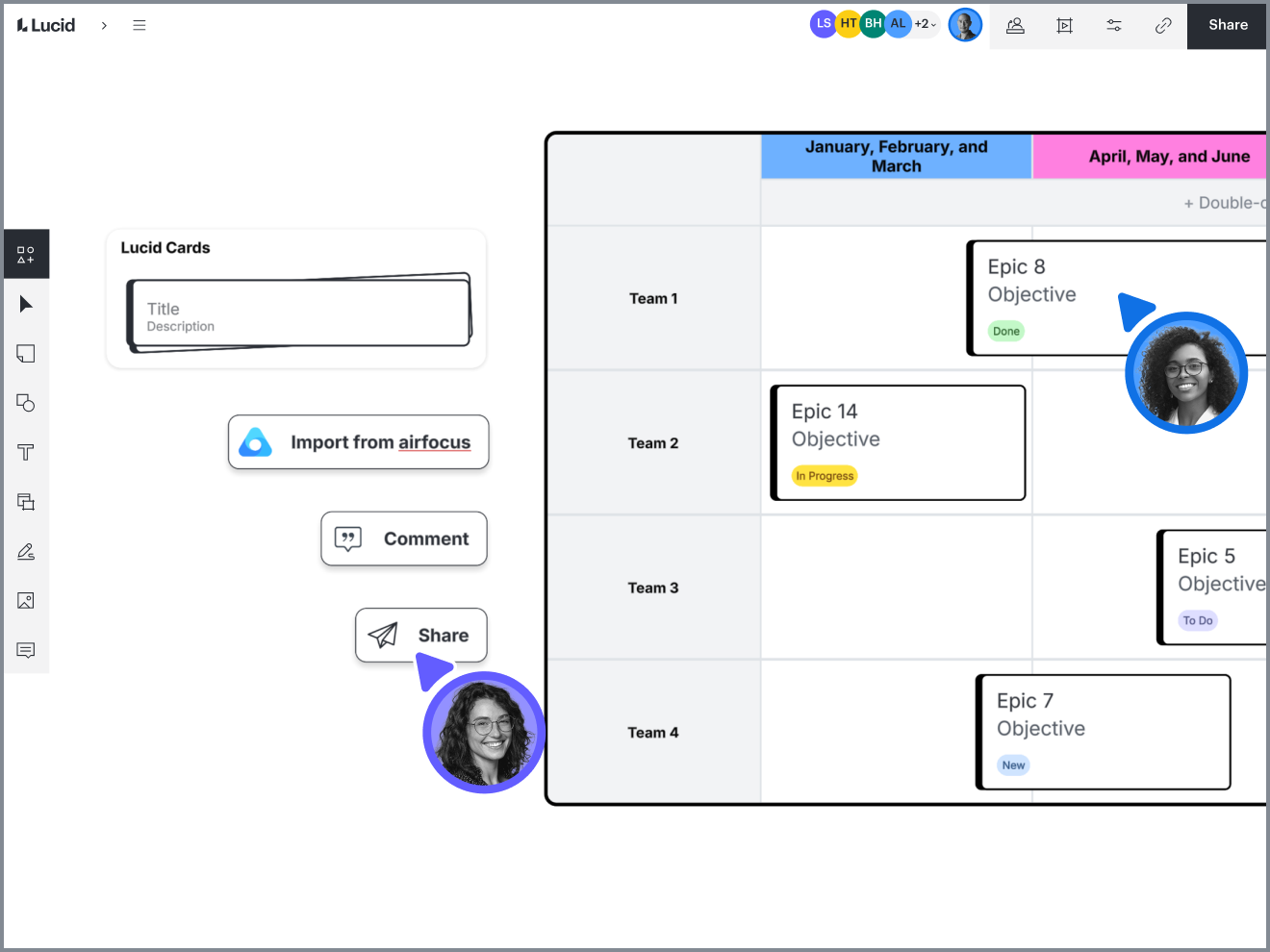Copy link using the chain icon
1270x952 pixels.
[x=1163, y=26]
